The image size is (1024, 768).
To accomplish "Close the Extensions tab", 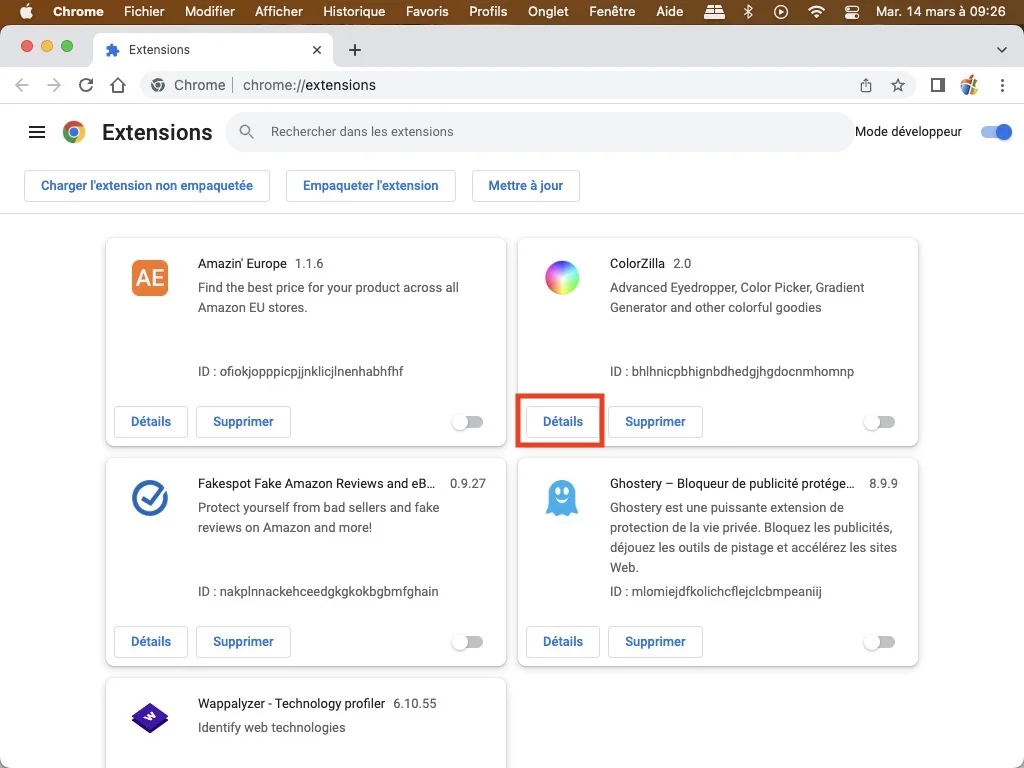I will click(x=317, y=50).
